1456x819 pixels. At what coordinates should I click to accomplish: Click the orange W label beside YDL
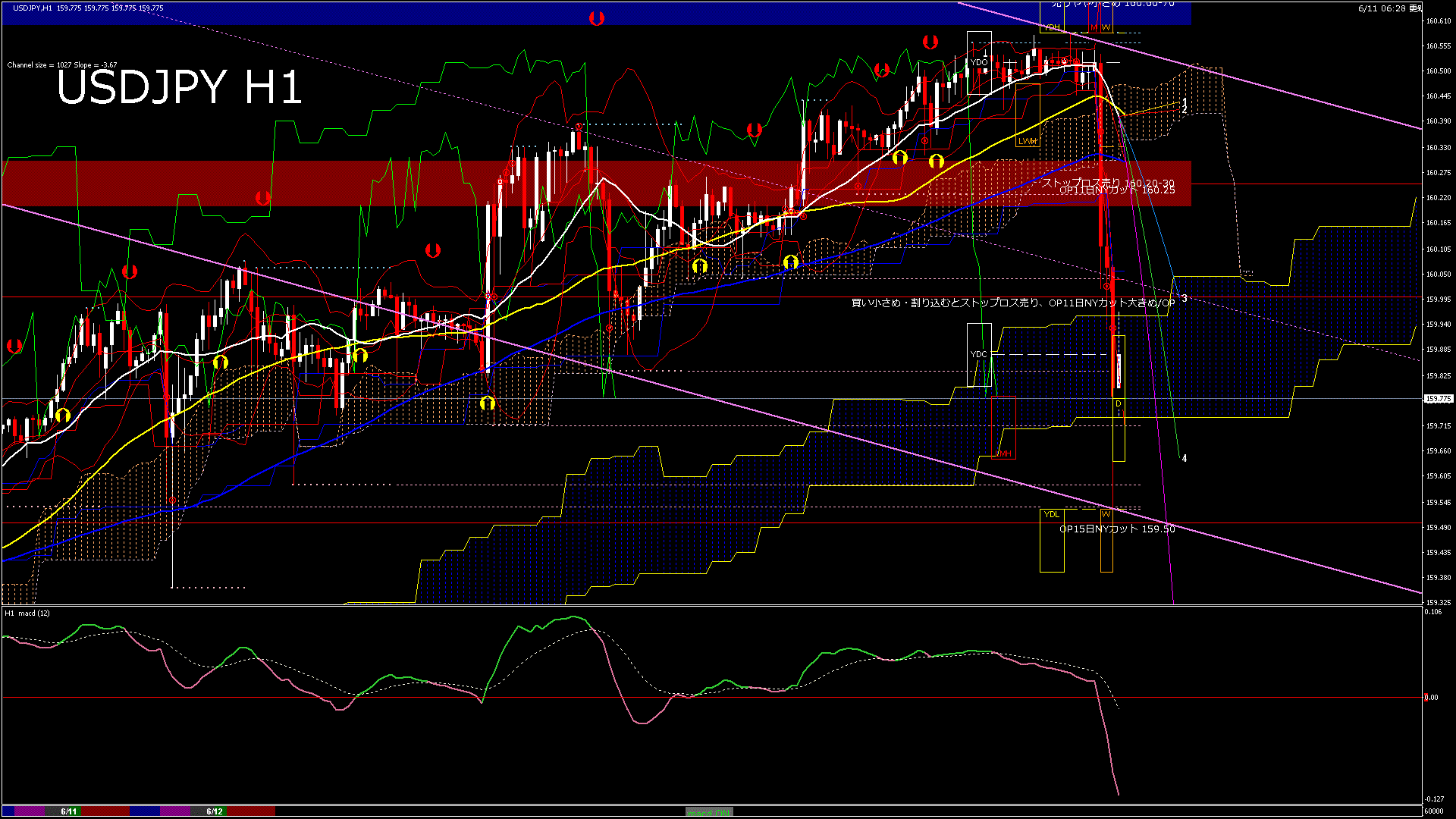point(1106,514)
